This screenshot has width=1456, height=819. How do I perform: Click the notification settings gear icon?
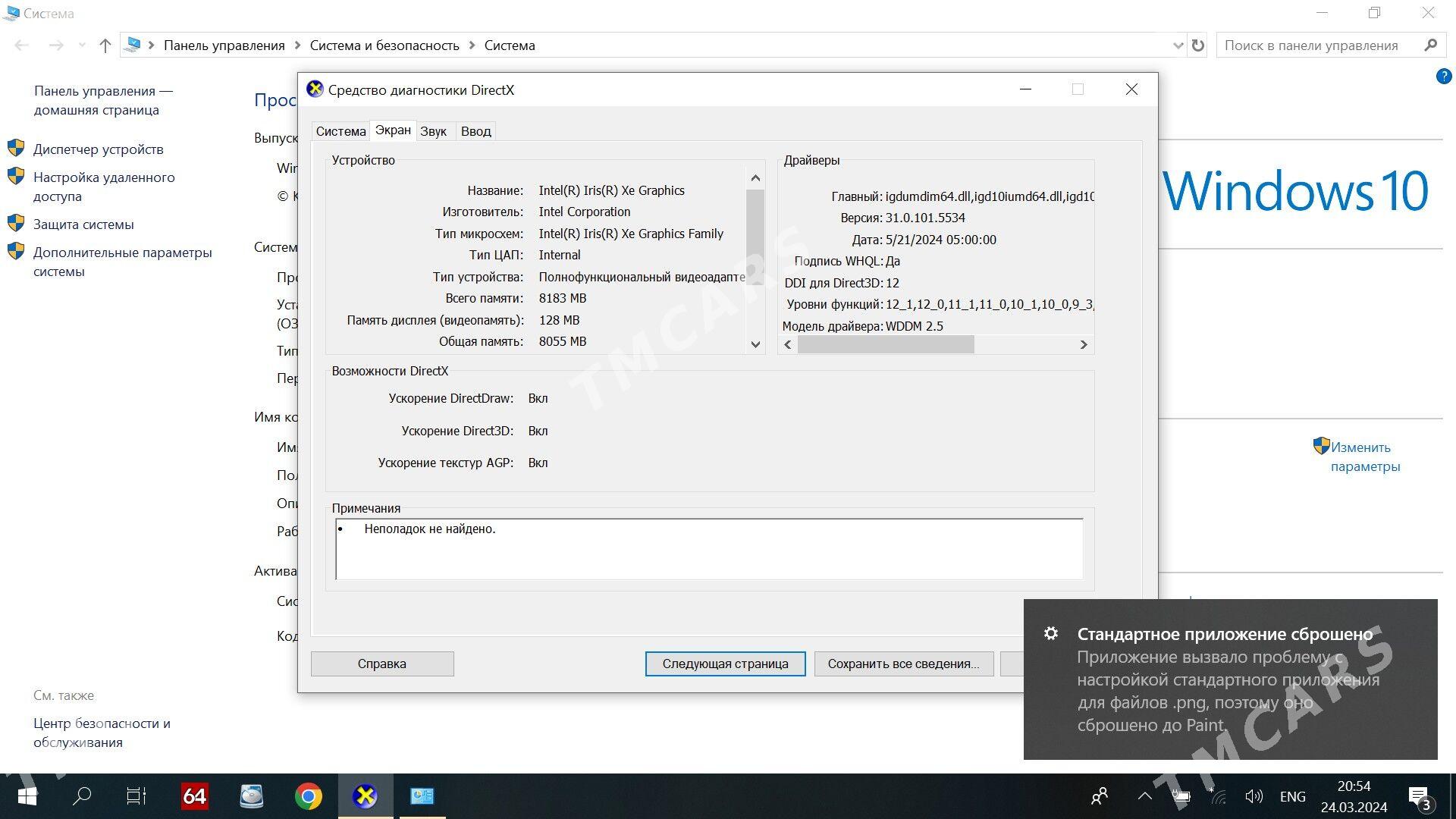(1051, 633)
